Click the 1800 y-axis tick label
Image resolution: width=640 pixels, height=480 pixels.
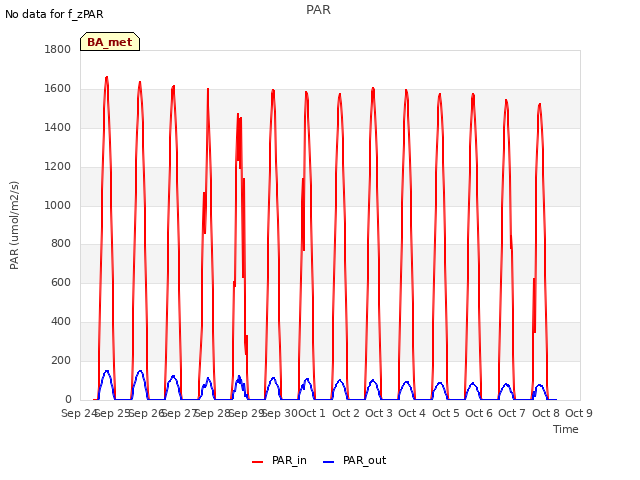(x=58, y=49)
